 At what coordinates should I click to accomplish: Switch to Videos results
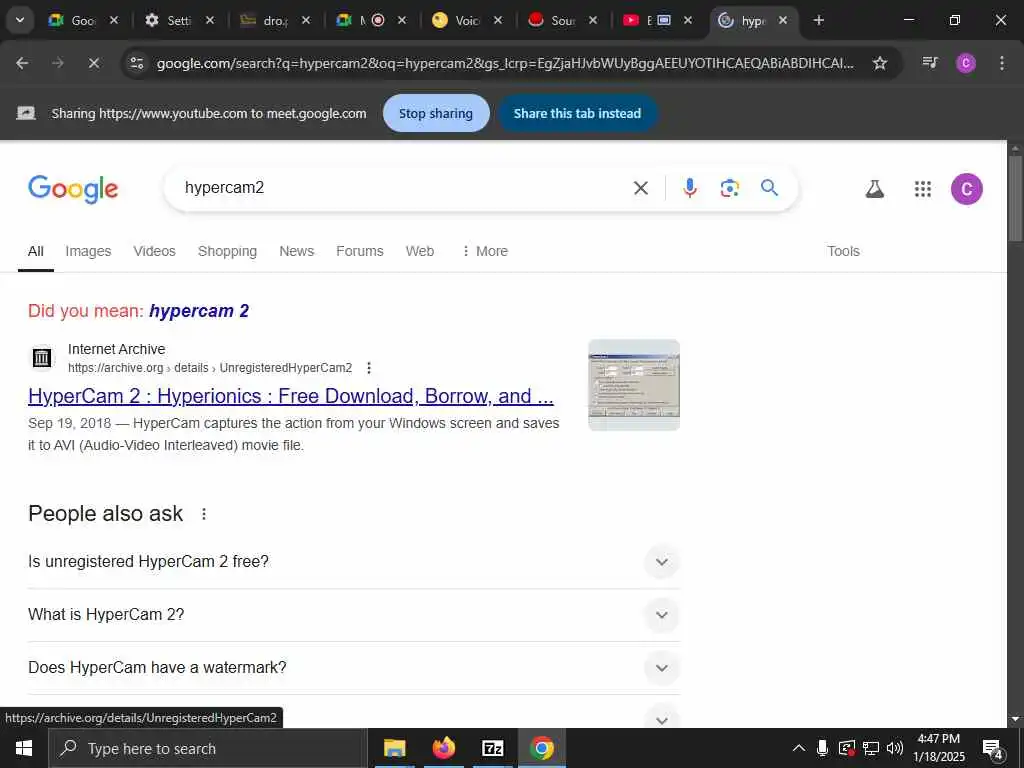(155, 251)
